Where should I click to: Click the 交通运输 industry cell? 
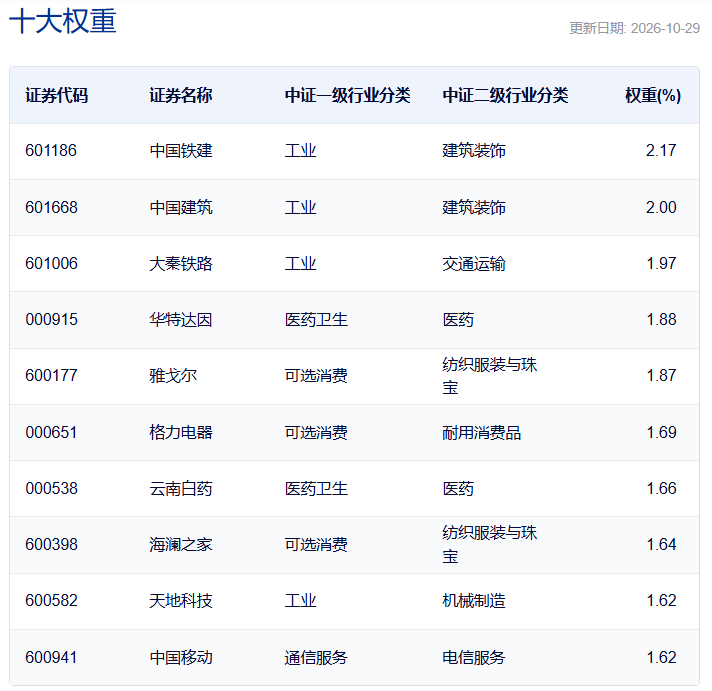click(x=474, y=263)
